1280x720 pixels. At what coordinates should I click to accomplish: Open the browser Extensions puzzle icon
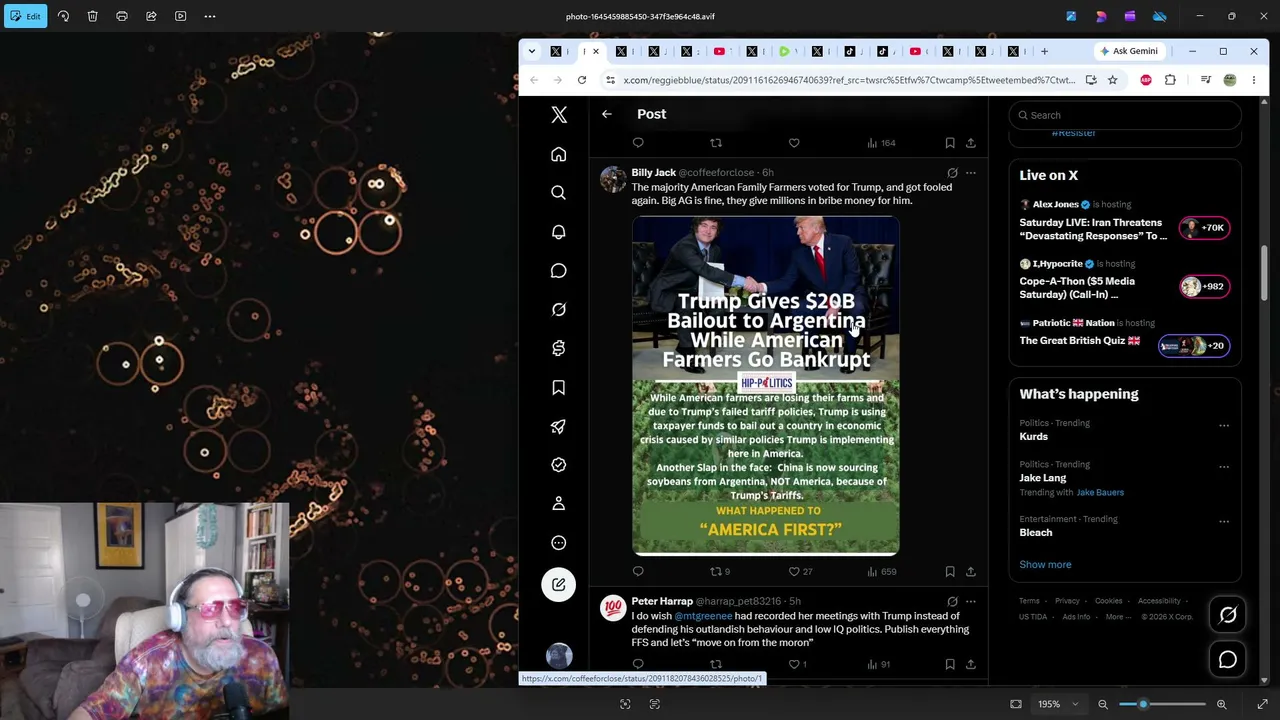tap(1170, 80)
